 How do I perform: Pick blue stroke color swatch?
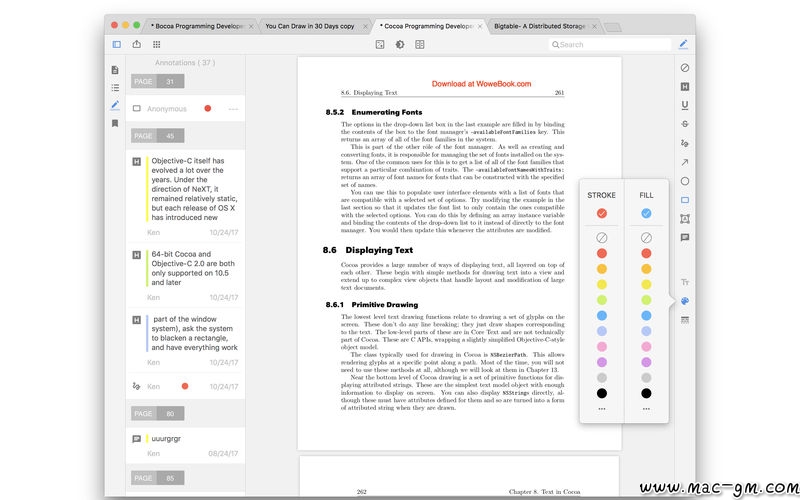point(602,316)
